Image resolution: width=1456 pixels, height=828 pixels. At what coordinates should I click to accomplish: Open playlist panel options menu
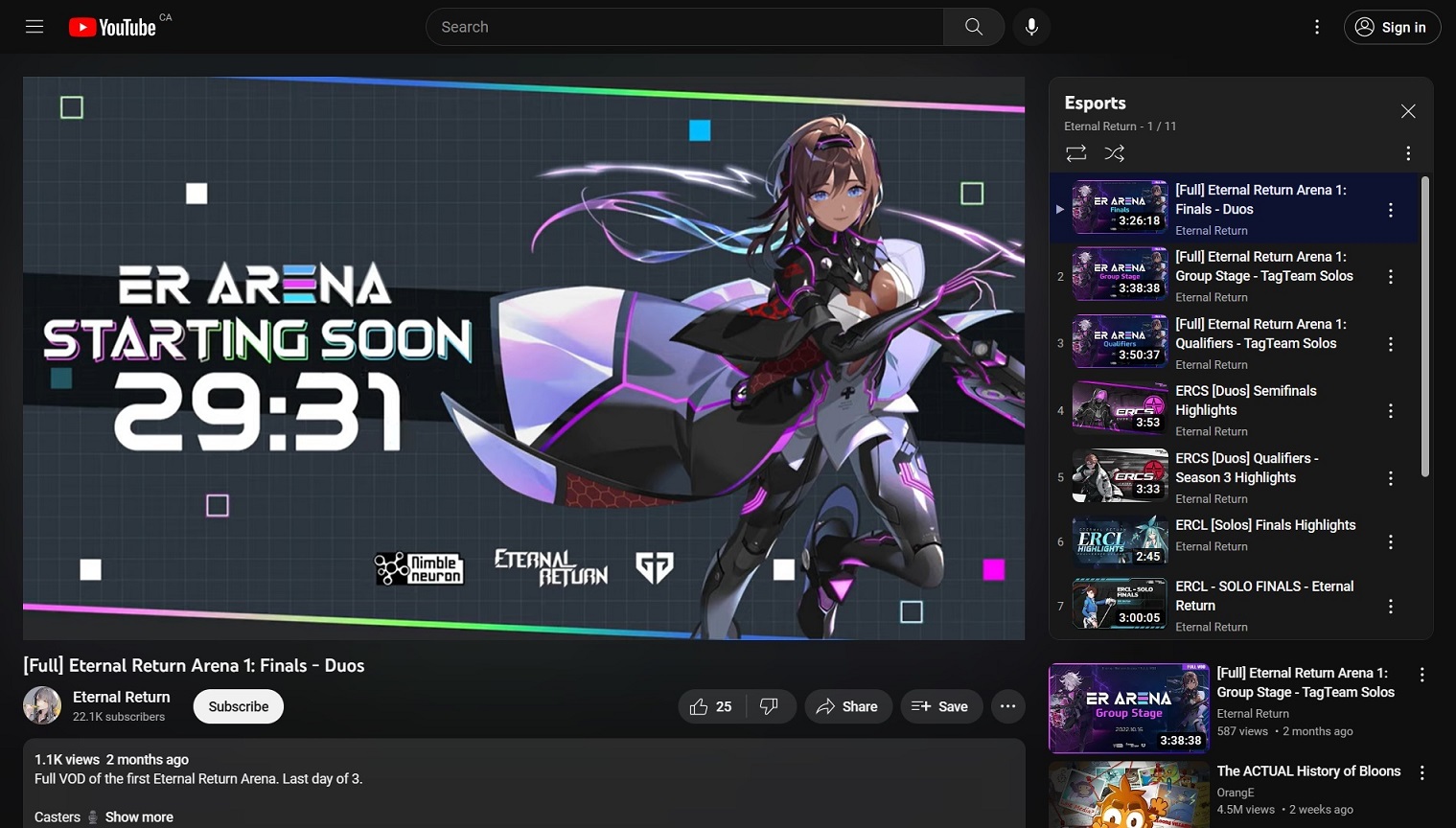pyautogui.click(x=1408, y=153)
